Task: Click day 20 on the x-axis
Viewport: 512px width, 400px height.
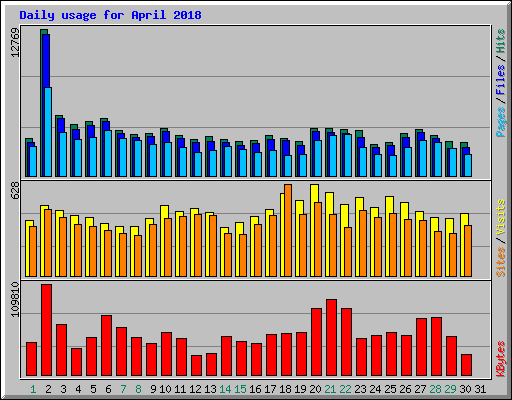Action: [x=315, y=389]
